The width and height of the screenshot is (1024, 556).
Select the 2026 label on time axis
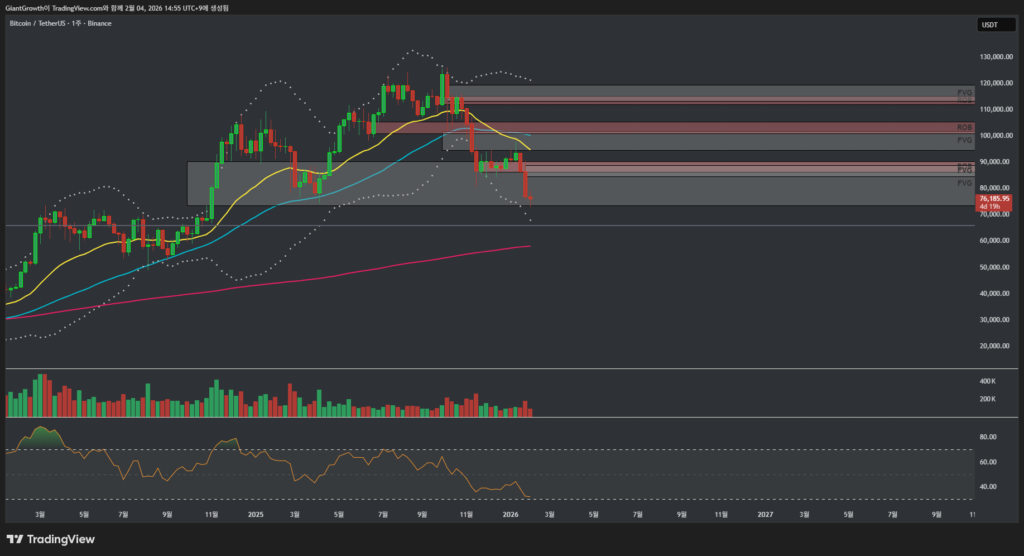click(510, 514)
